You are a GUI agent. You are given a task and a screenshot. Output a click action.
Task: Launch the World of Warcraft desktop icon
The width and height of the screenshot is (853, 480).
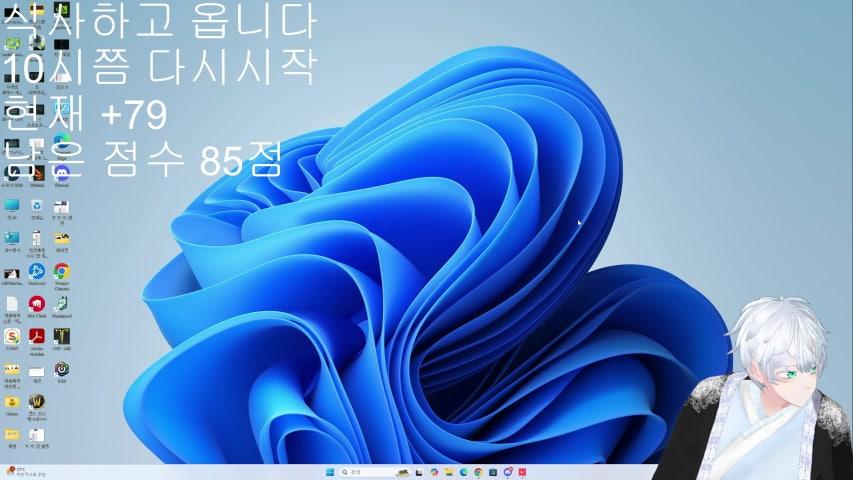point(36,402)
